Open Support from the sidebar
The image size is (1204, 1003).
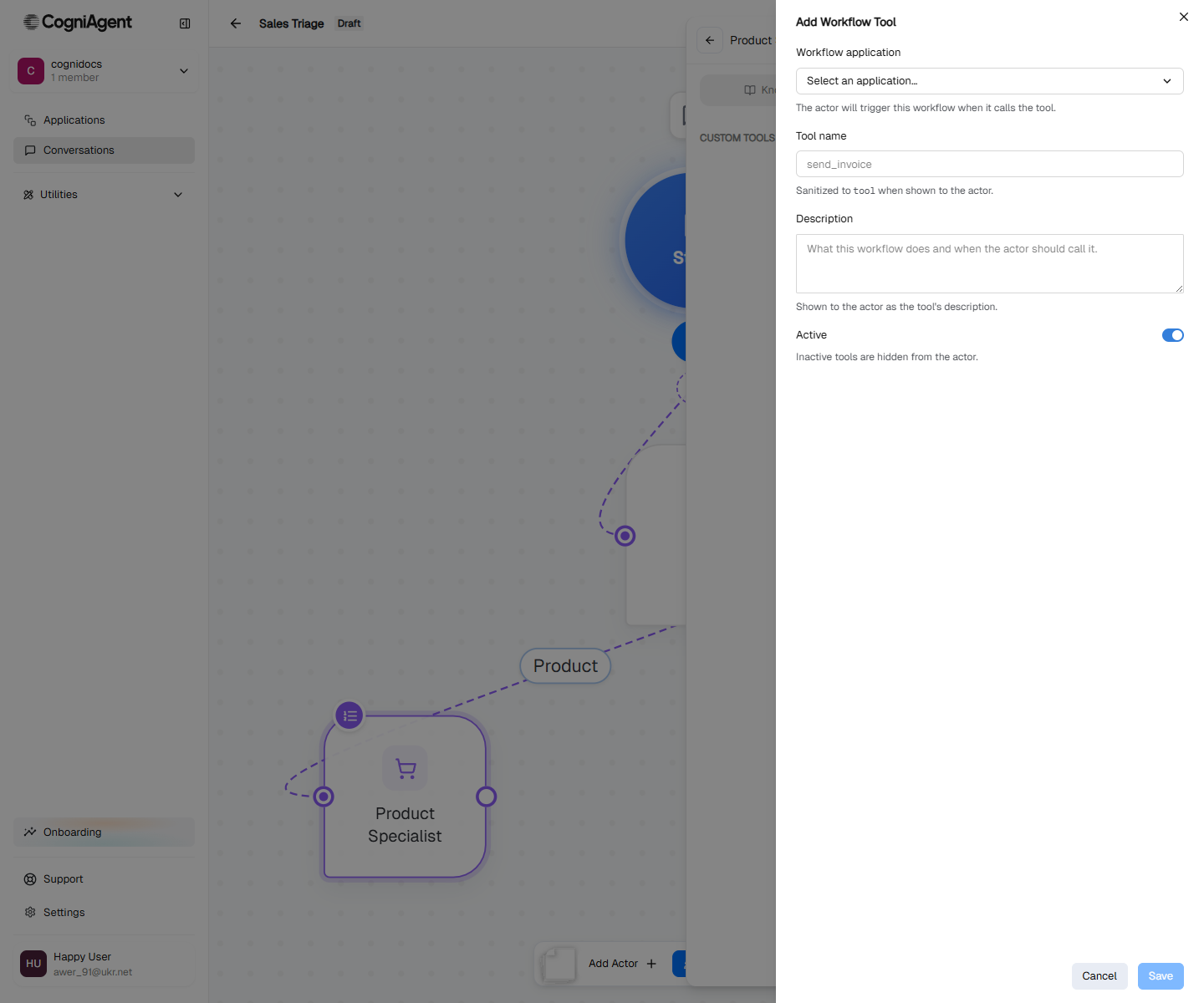[104, 879]
